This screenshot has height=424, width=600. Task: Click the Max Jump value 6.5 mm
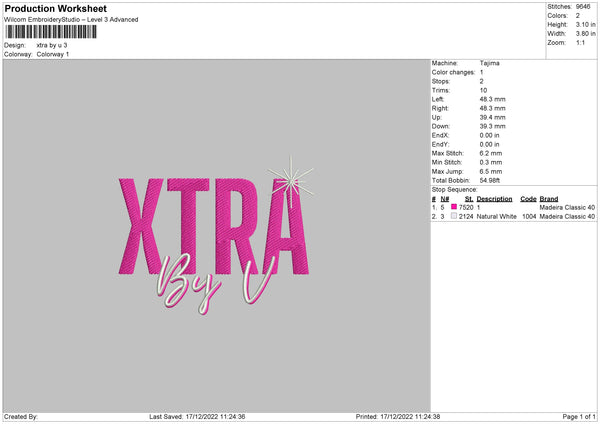coord(491,172)
